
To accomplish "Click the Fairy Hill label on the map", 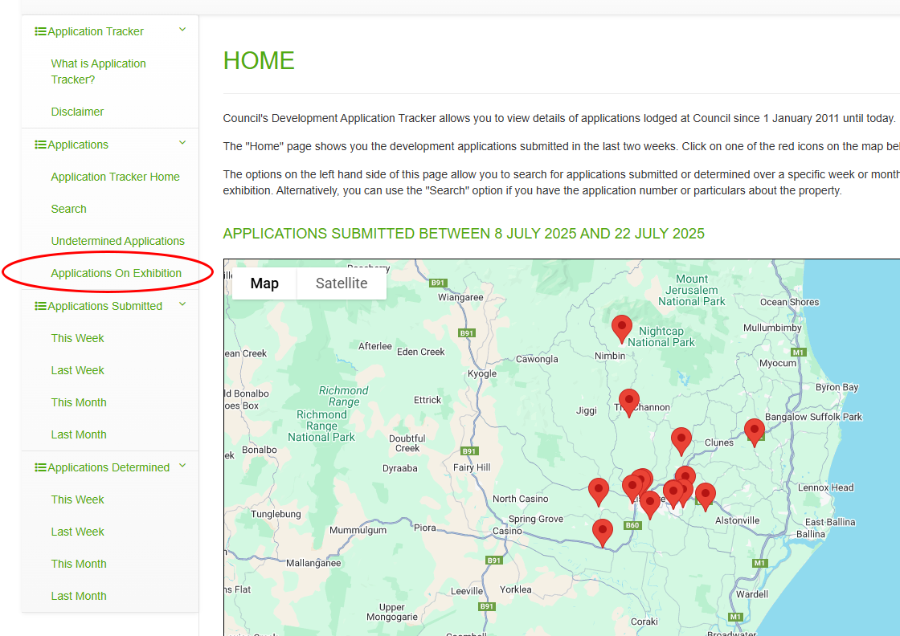I will pyautogui.click(x=472, y=468).
